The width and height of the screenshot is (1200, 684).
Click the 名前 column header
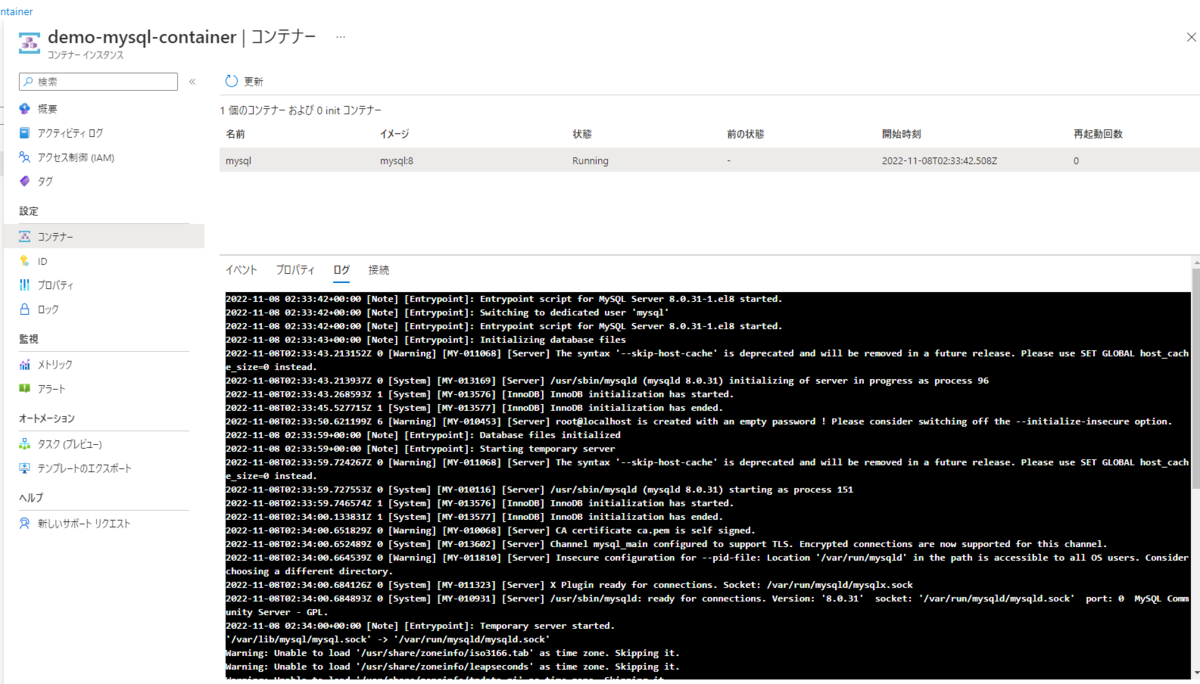235,134
